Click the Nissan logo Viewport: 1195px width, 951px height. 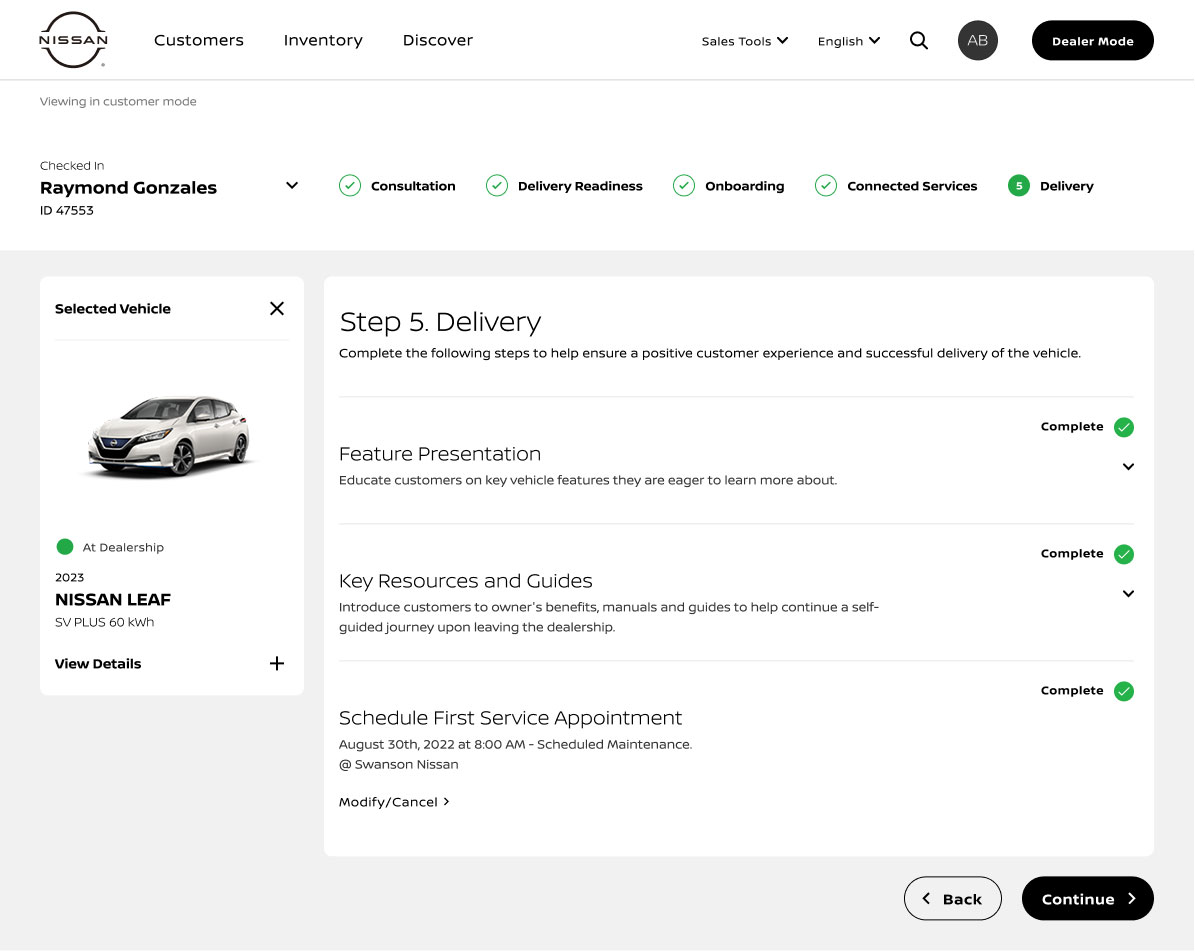click(73, 40)
